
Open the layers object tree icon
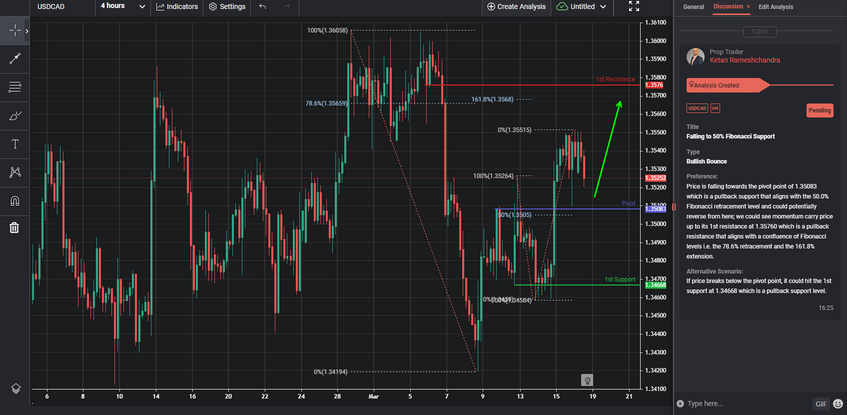pos(16,389)
